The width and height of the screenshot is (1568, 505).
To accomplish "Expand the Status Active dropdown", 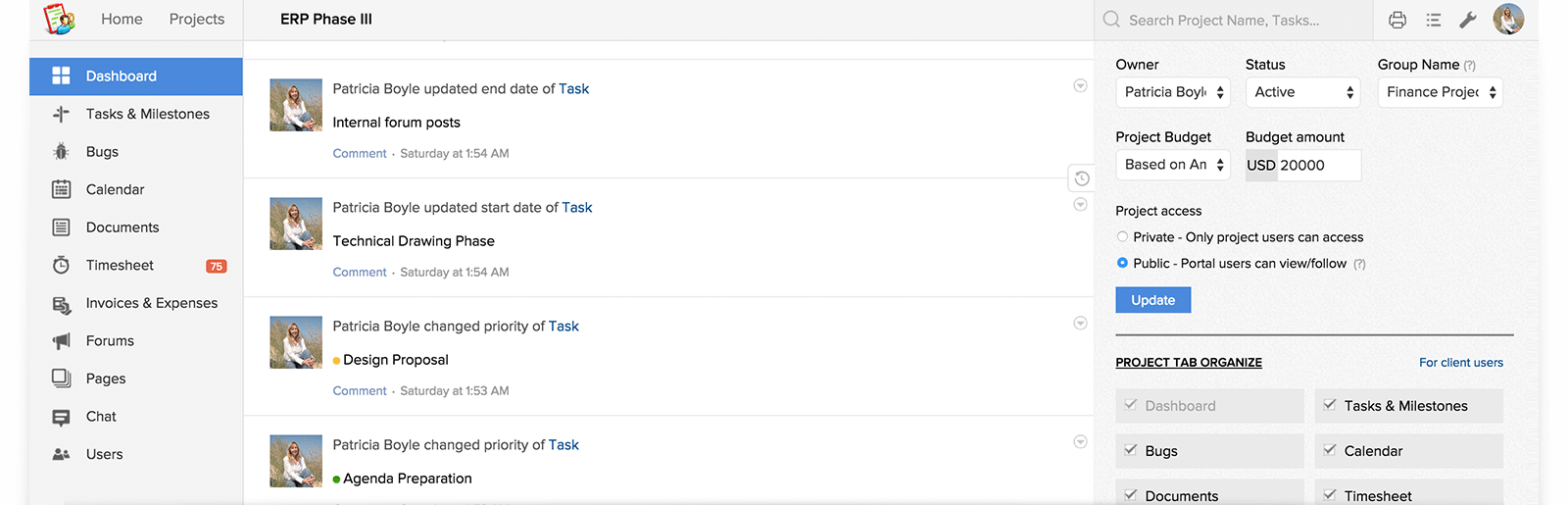I will point(1303,92).
